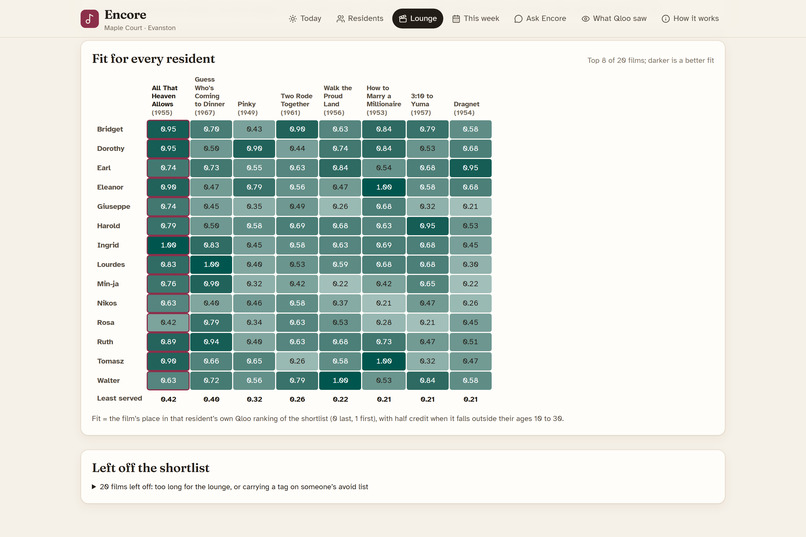Image resolution: width=806 pixels, height=537 pixels.
Task: Select the Ruth row label
Action: pyautogui.click(x=105, y=342)
